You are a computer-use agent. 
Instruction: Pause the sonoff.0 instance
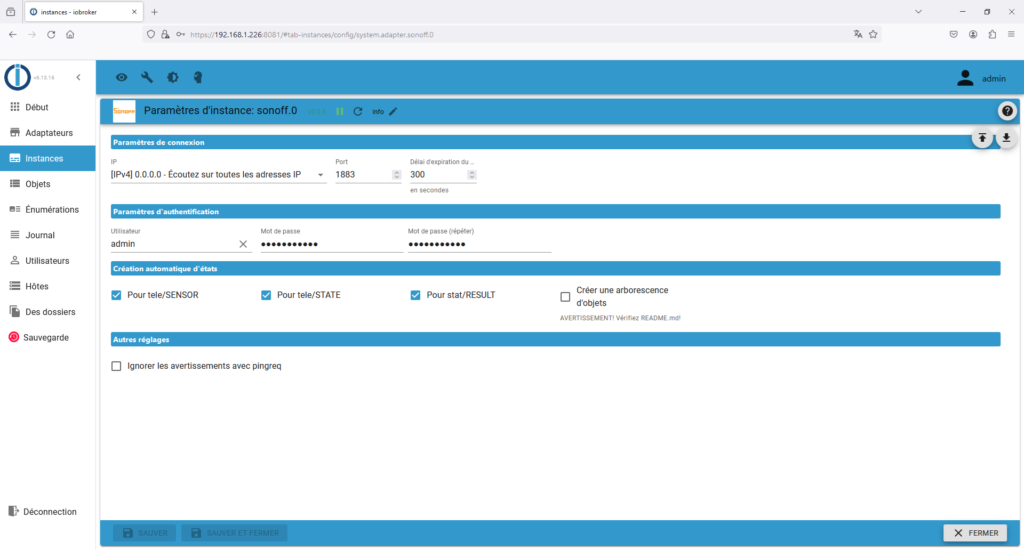(x=340, y=111)
